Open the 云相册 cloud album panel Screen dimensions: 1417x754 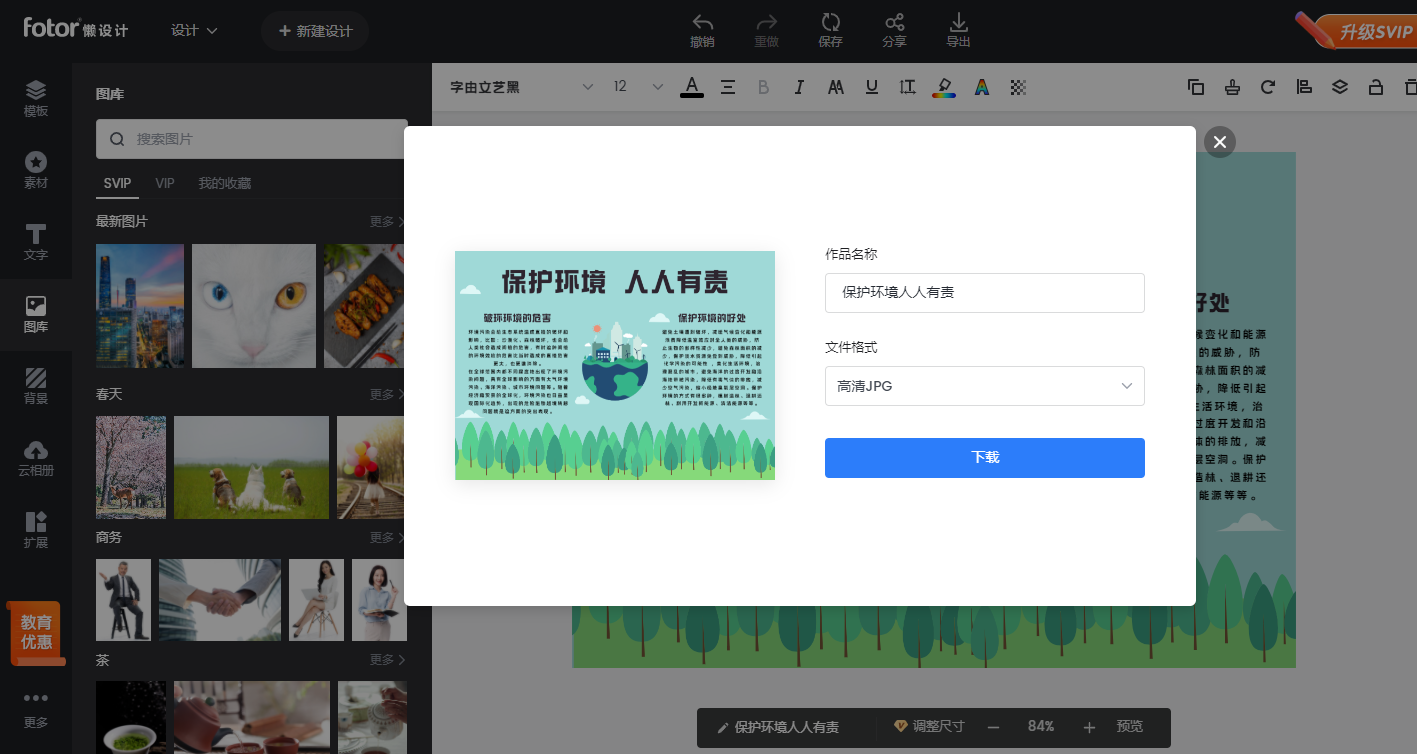[x=36, y=459]
